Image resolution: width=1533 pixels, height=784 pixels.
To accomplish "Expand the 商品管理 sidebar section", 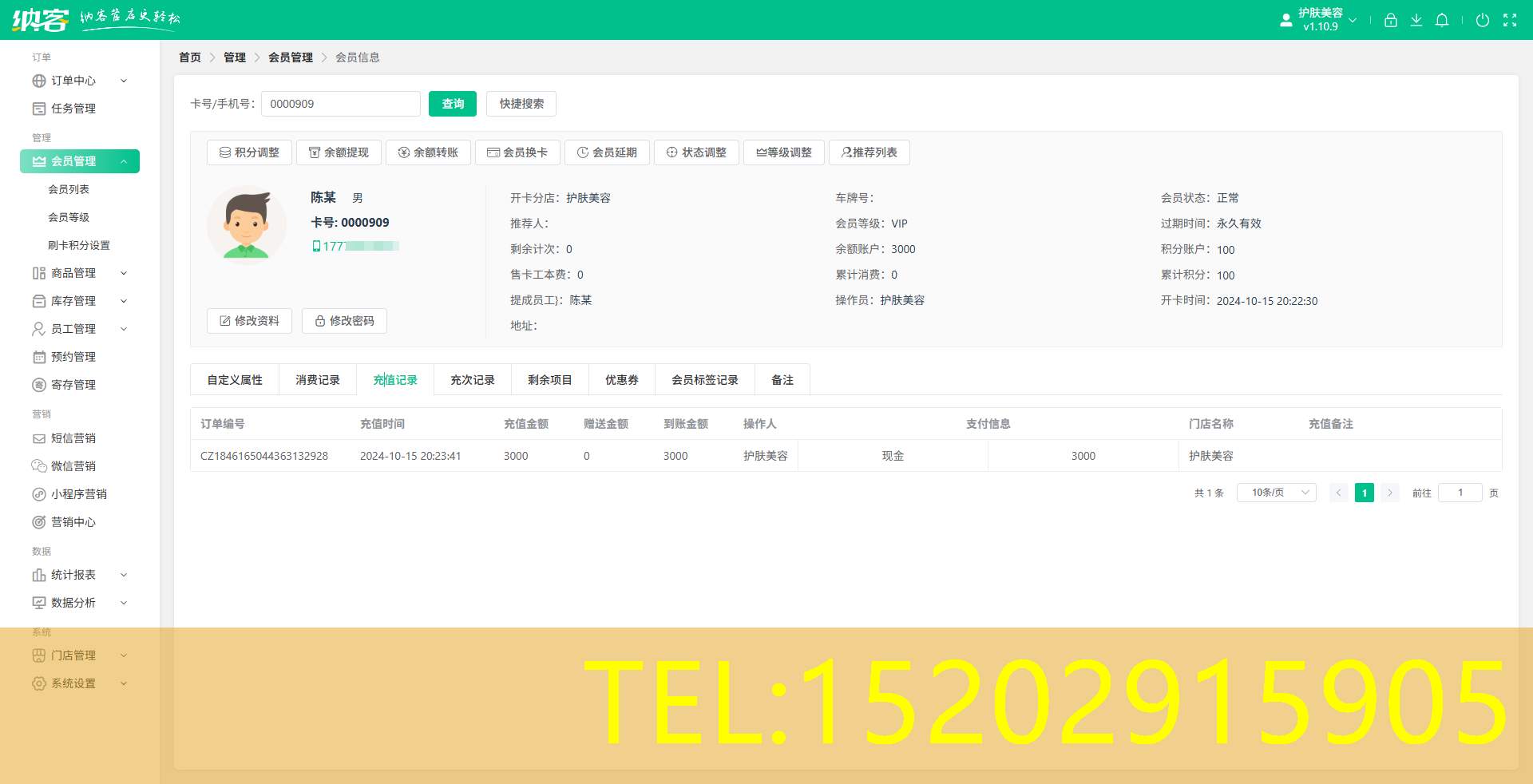I will click(73, 272).
